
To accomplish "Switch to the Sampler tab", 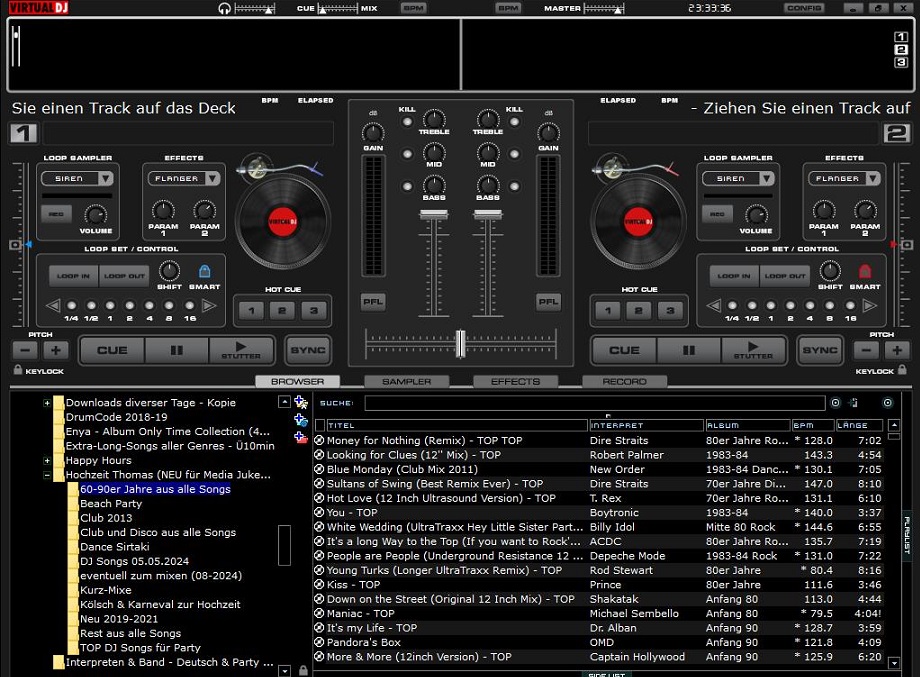I will point(407,381).
